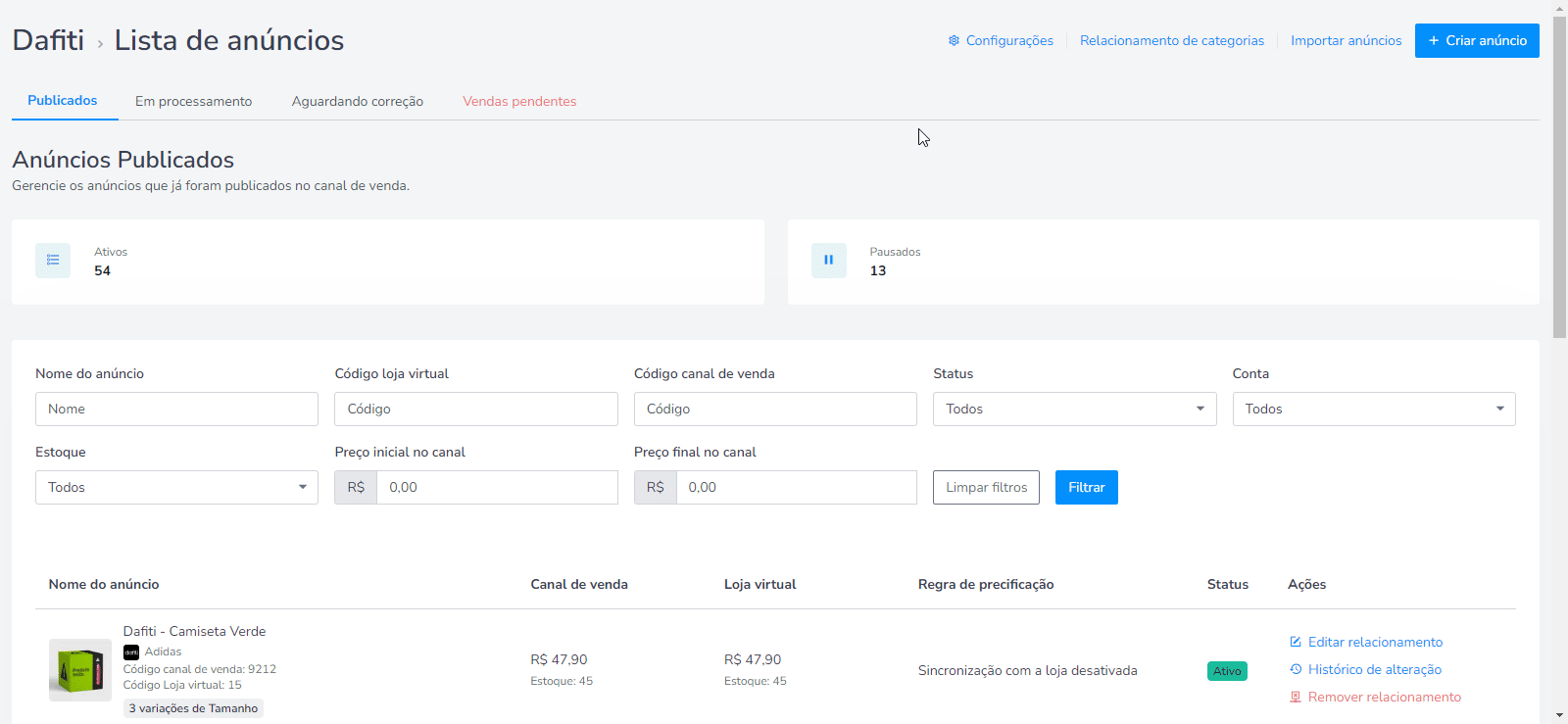Open the Vendas pendentes tab
This screenshot has width=1568, height=724.
(x=519, y=101)
